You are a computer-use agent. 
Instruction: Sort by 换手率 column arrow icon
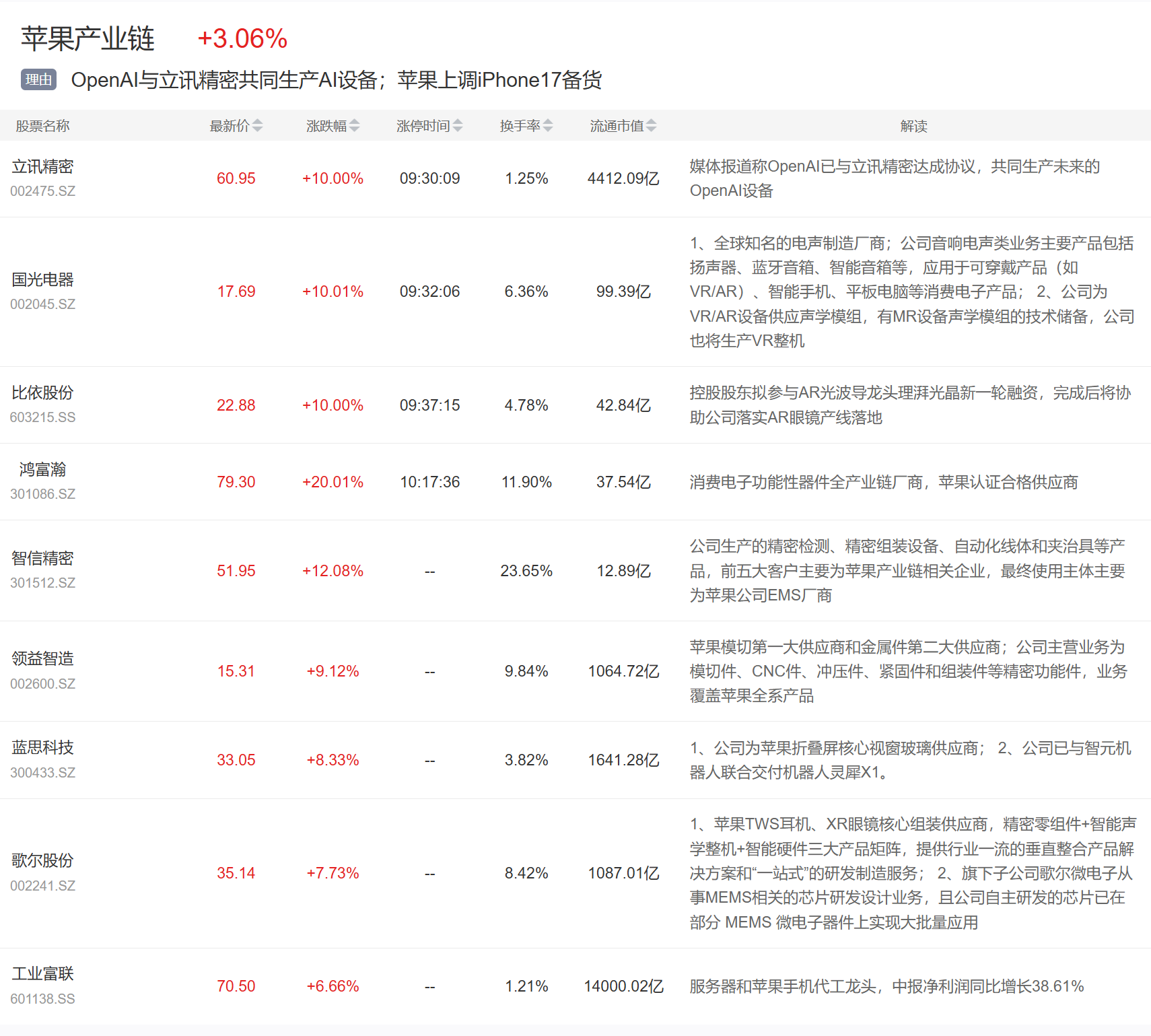pos(548,126)
